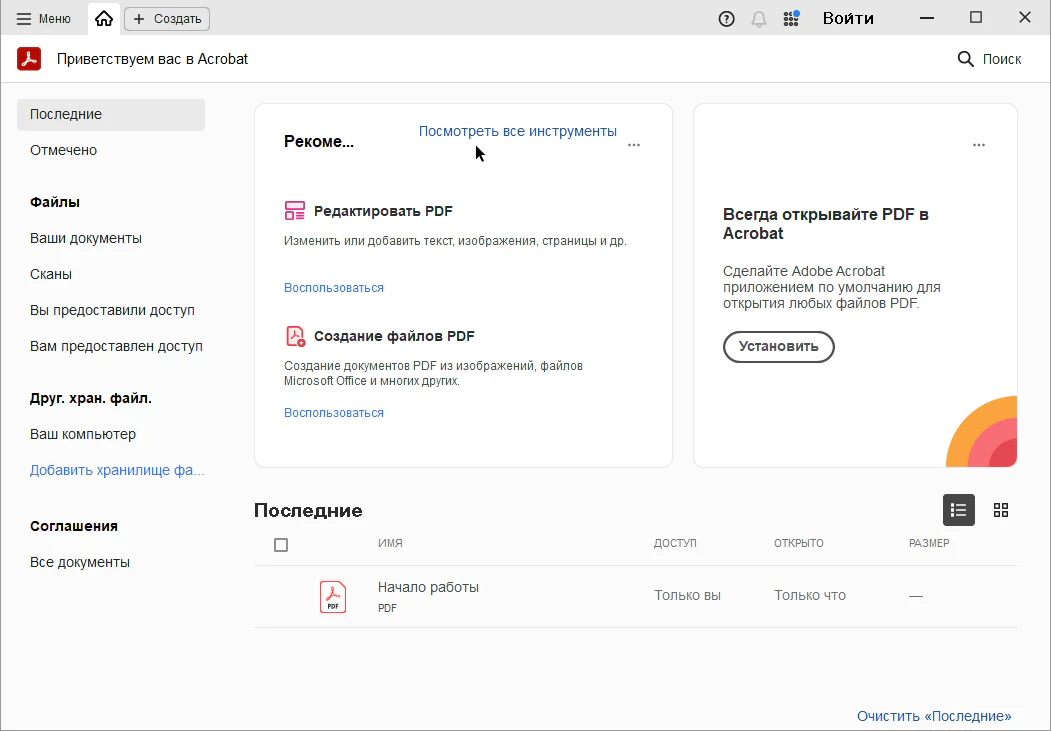The height and width of the screenshot is (731, 1051).
Task: Open the three-dot menu on recommended tools card
Action: [634, 145]
